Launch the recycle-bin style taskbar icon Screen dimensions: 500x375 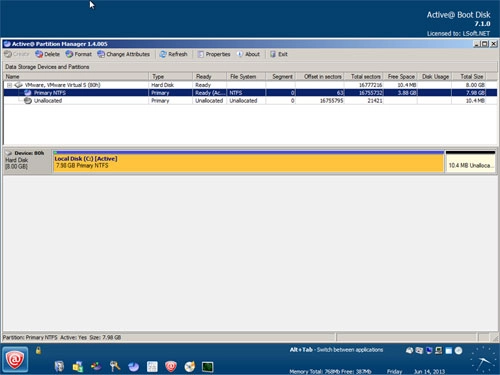[x=59, y=366]
